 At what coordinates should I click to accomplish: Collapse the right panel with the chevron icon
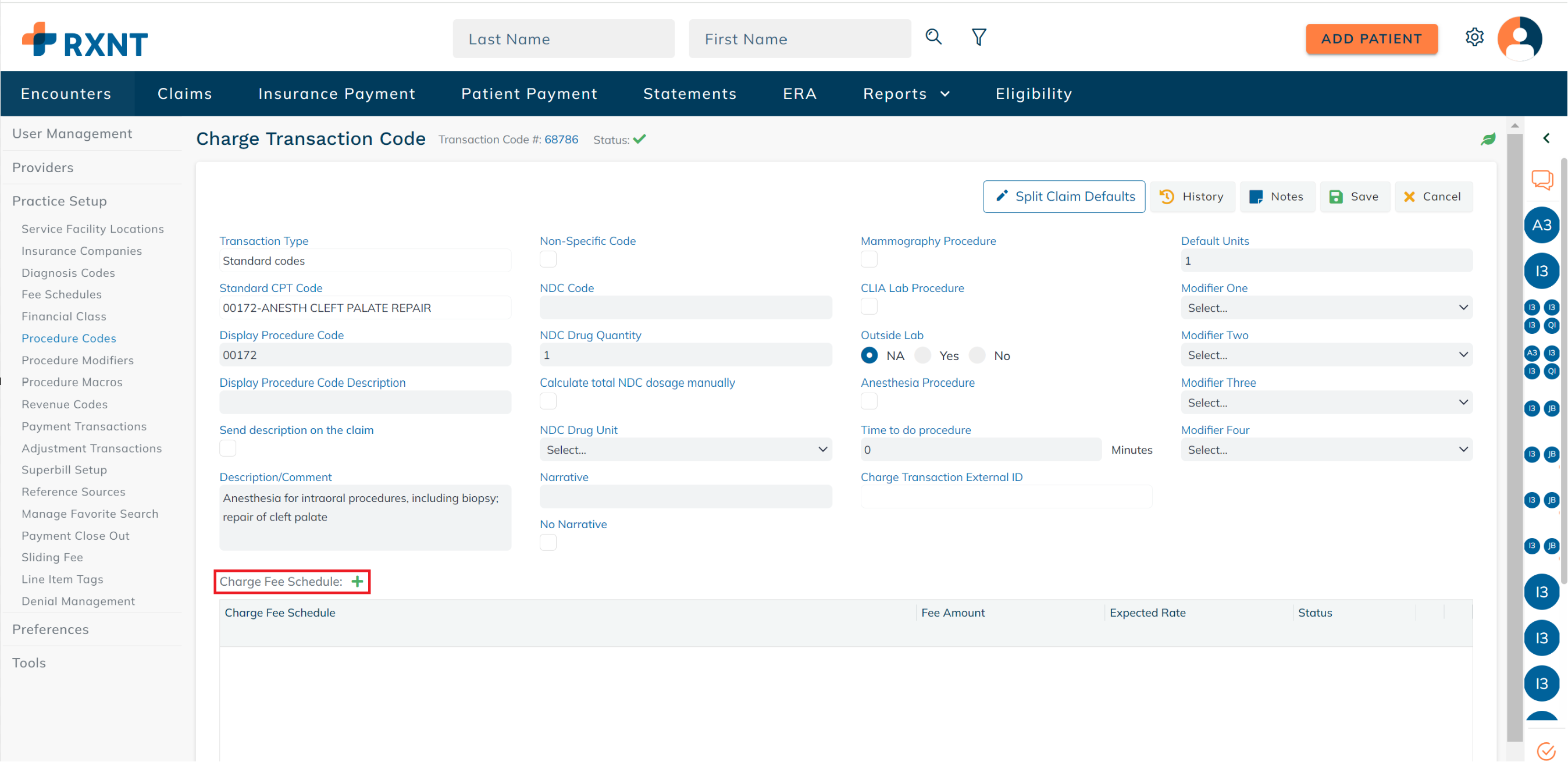click(x=1546, y=138)
